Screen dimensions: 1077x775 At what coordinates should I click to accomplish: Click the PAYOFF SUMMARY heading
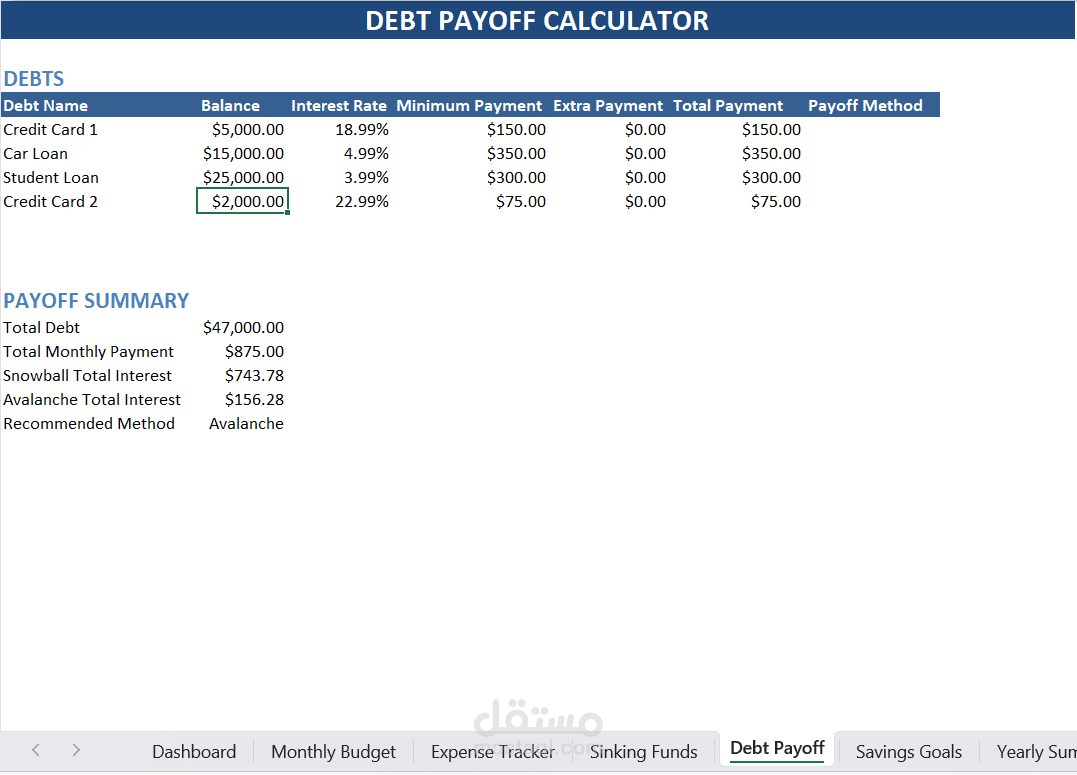tap(96, 301)
